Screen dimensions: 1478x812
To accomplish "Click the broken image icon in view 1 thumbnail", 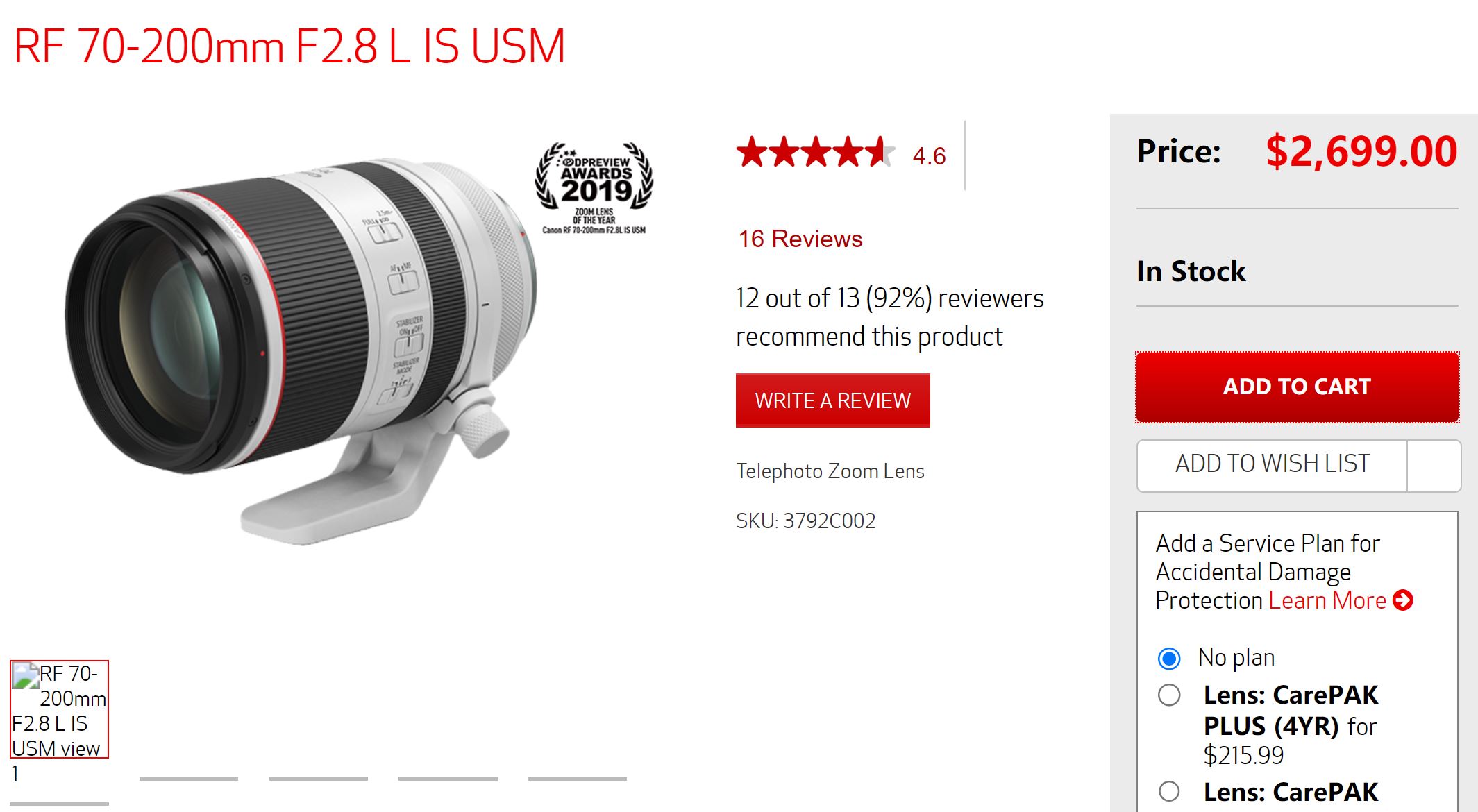I will tap(26, 676).
